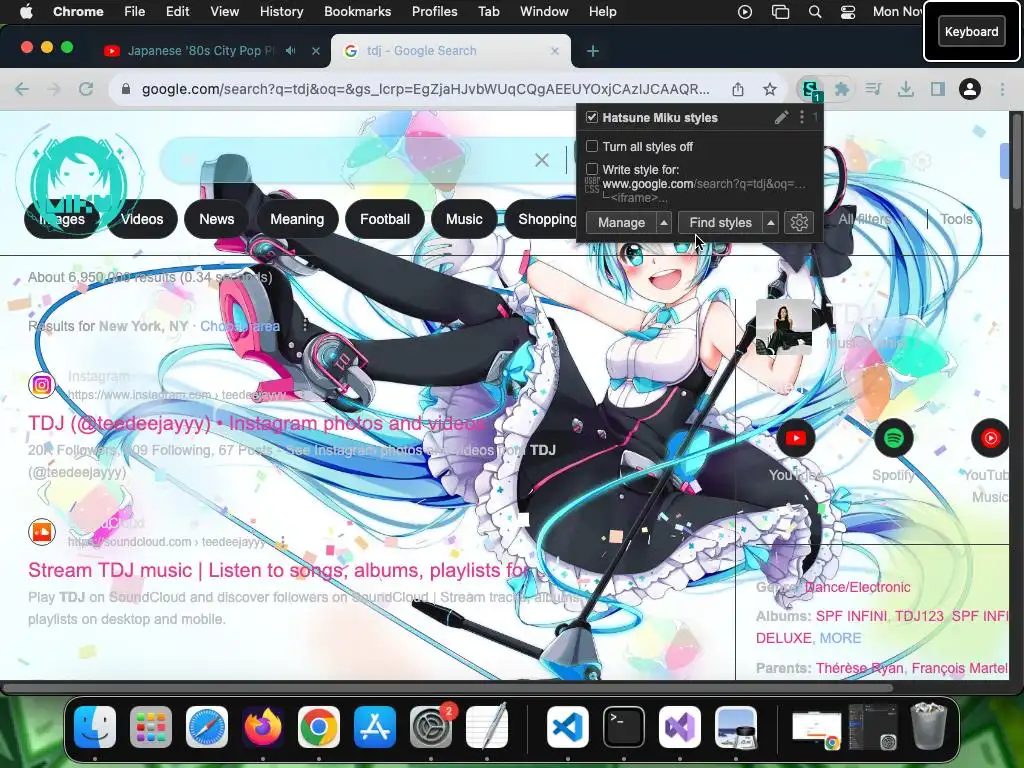Open the Bookmarks menu
This screenshot has width=1024, height=768.
click(357, 12)
